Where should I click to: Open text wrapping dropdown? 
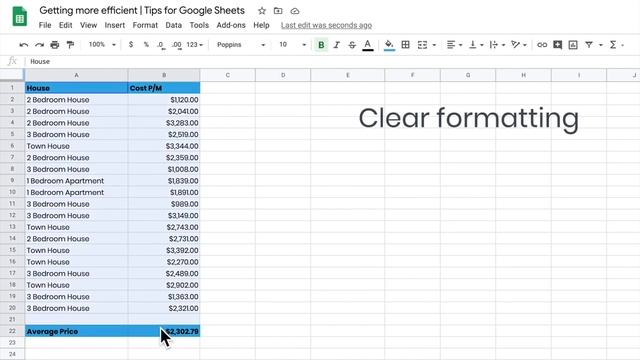[x=497, y=45]
